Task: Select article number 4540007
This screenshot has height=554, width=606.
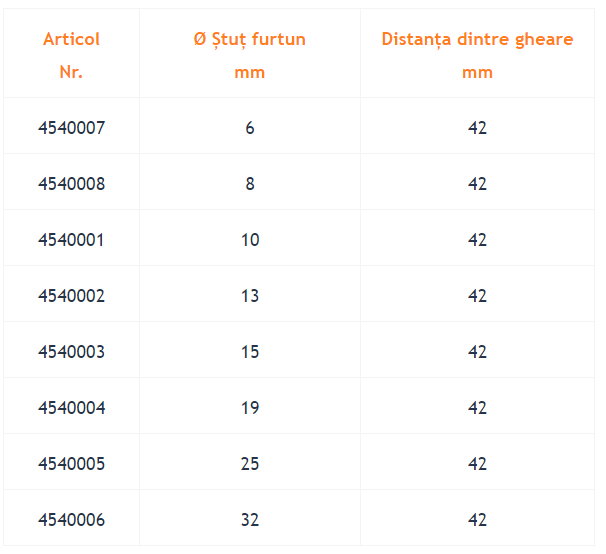Action: tap(71, 128)
